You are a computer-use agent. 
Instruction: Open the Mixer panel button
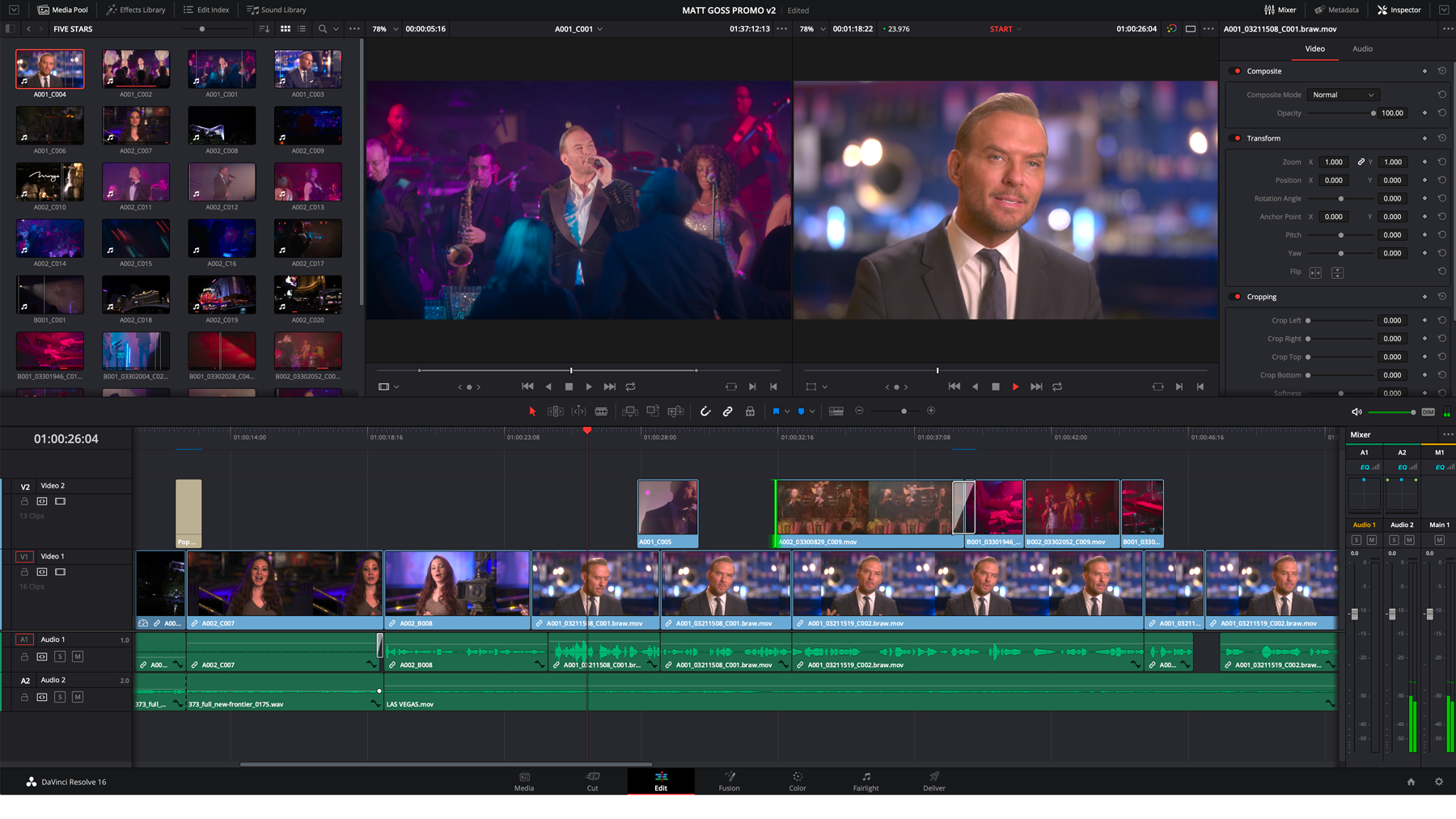coord(1280,10)
